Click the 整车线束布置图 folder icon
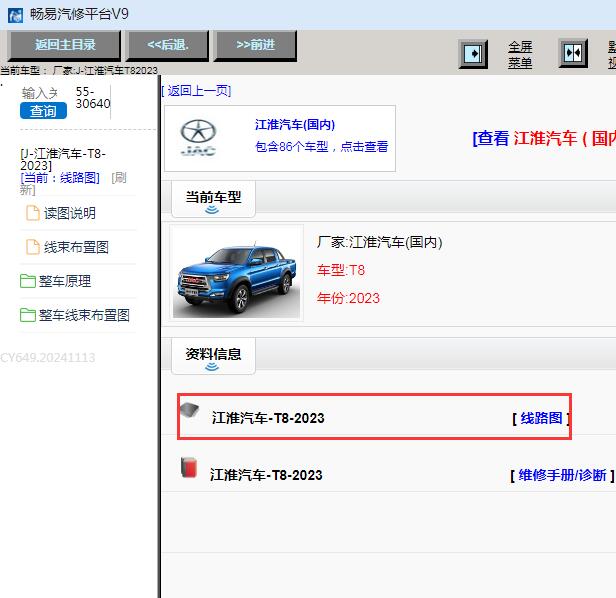Screen dimensions: 616x598 [28, 315]
